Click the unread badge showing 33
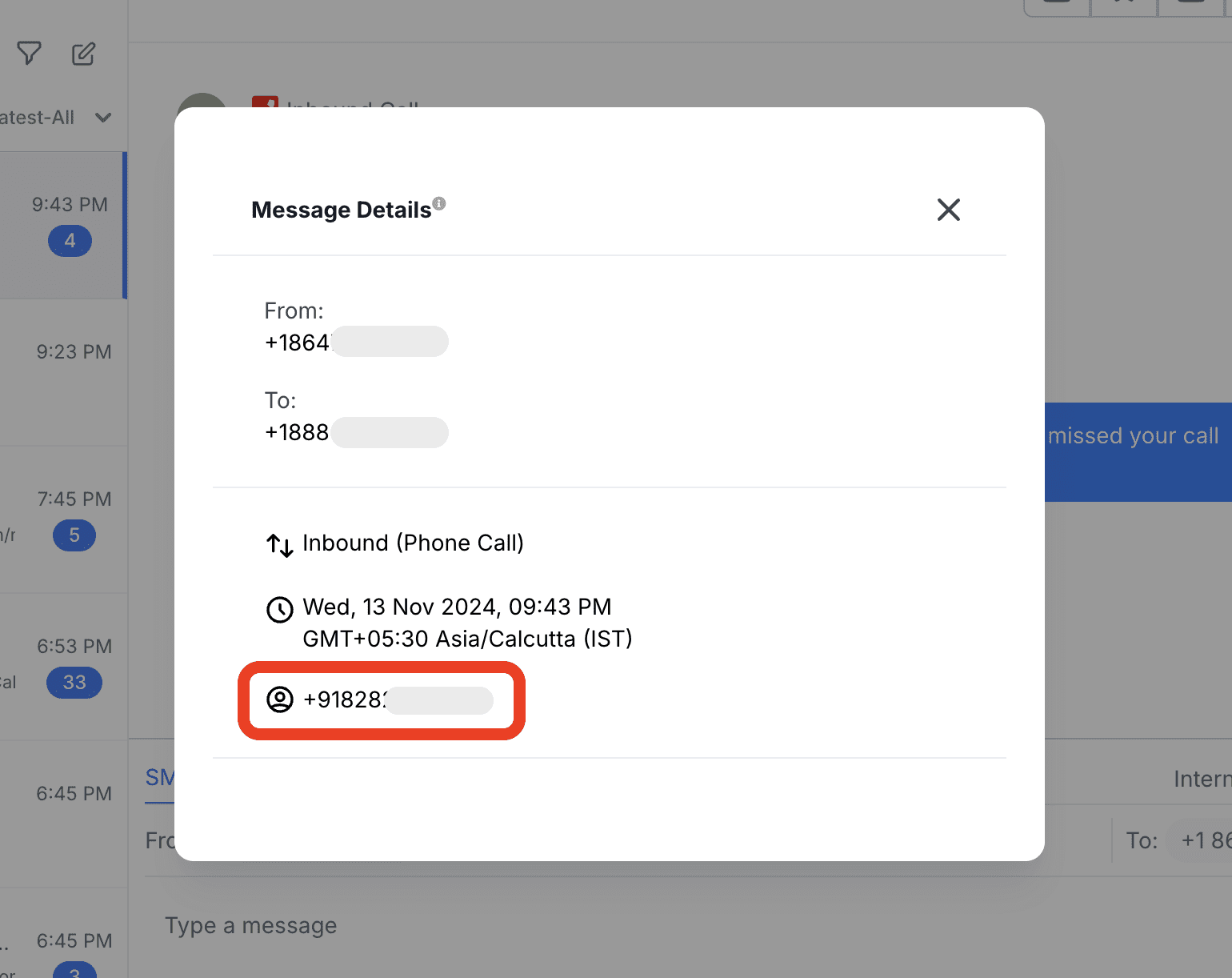The image size is (1232, 978). tap(74, 683)
